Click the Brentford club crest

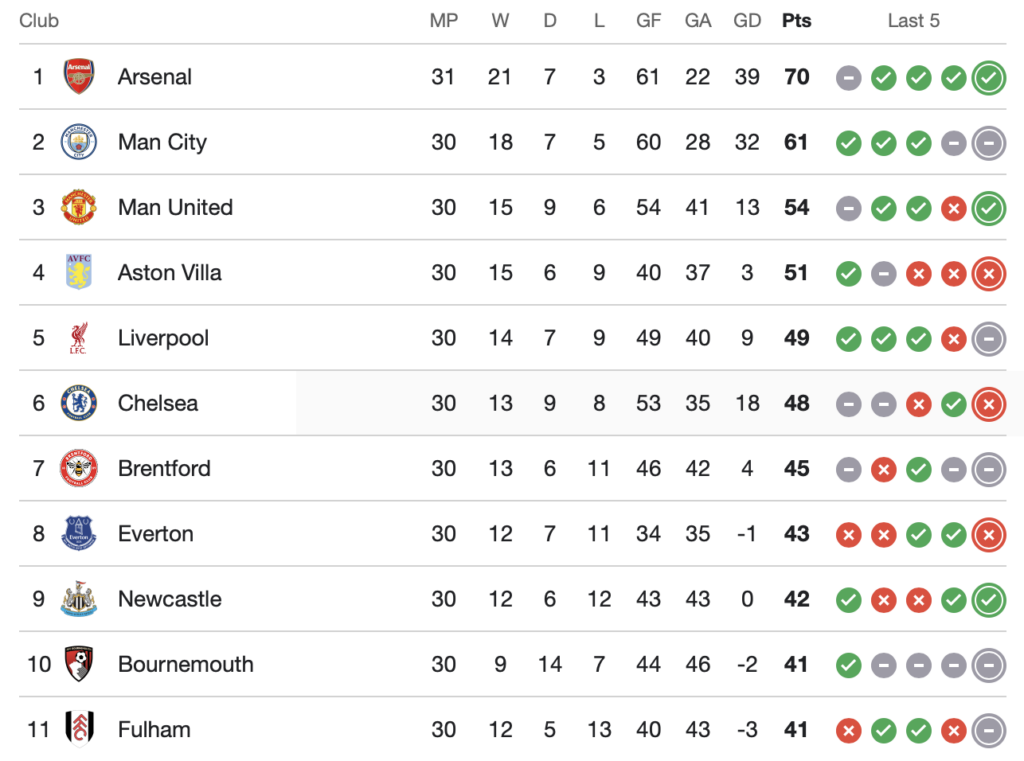coord(79,469)
